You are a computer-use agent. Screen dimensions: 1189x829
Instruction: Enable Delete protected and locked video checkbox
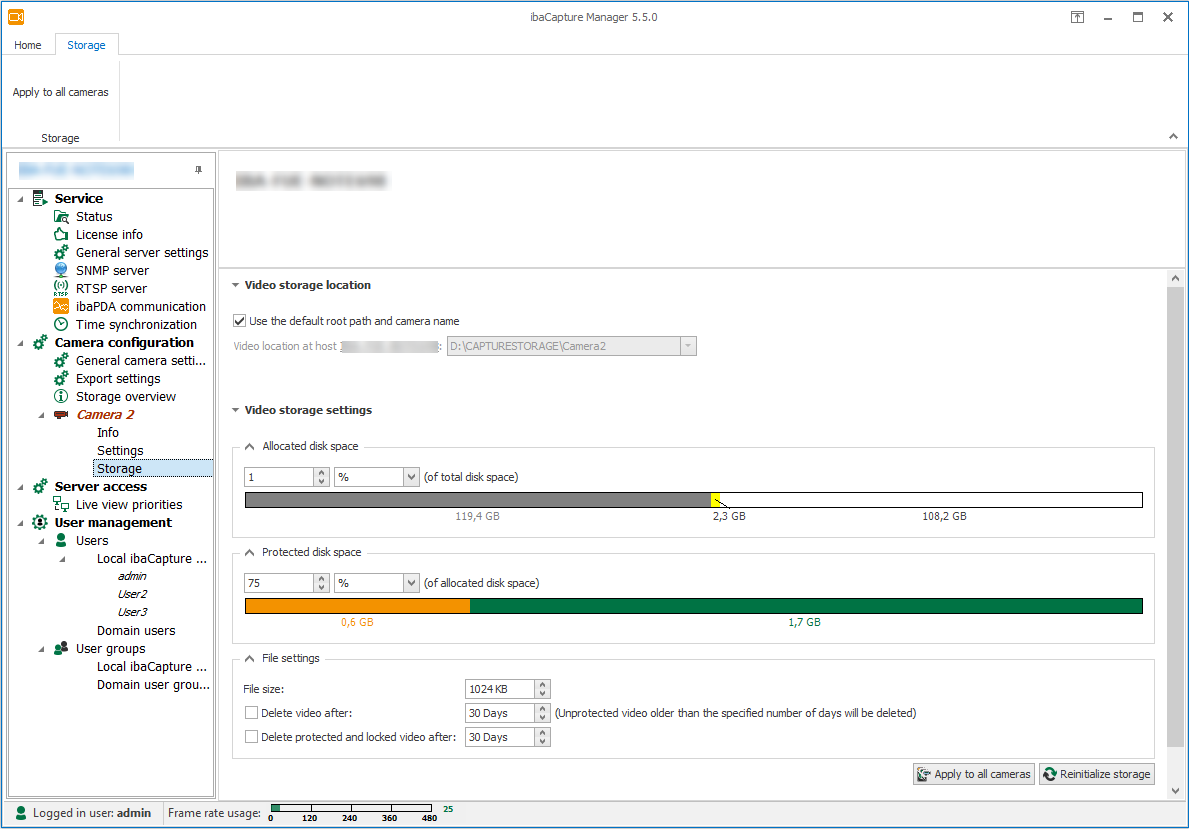tap(252, 737)
